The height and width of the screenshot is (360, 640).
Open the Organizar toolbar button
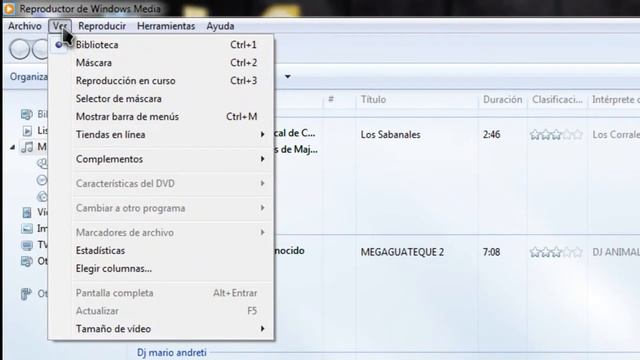[29, 77]
